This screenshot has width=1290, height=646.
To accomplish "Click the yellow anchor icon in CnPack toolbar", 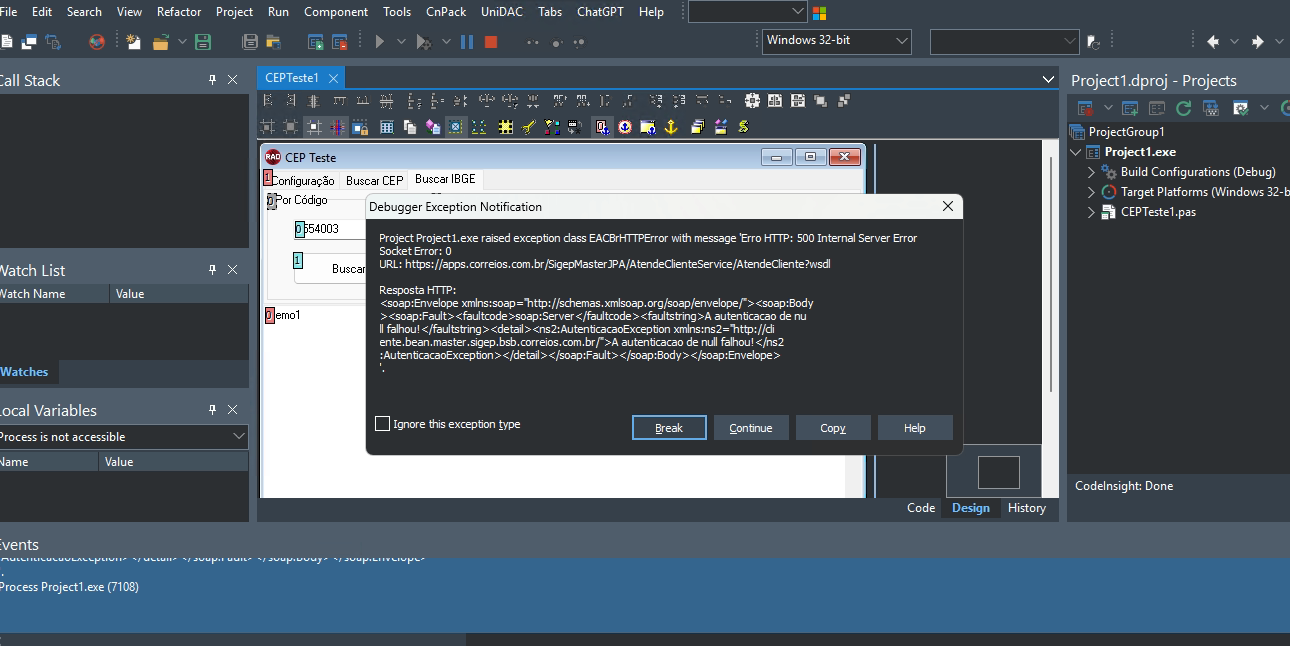I will point(671,127).
